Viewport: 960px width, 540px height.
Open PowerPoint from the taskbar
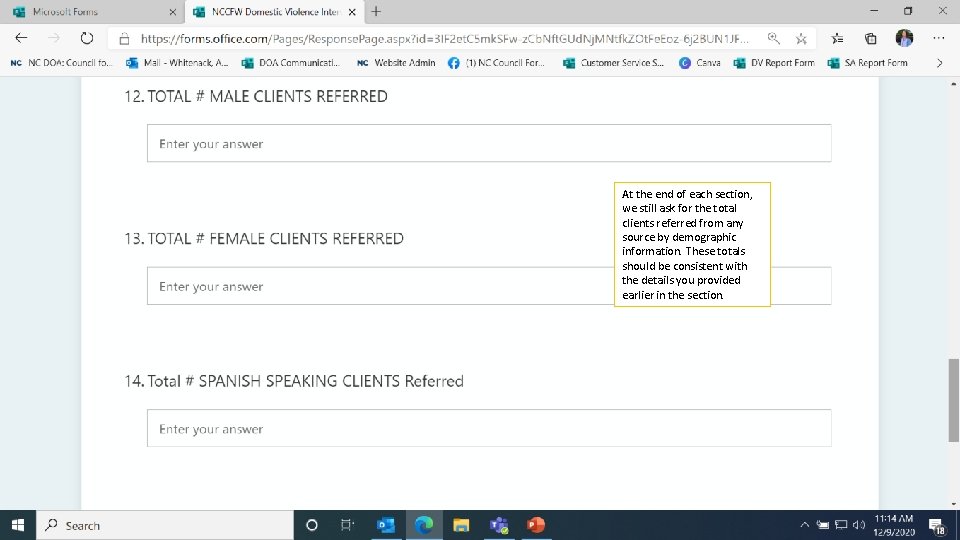[536, 525]
